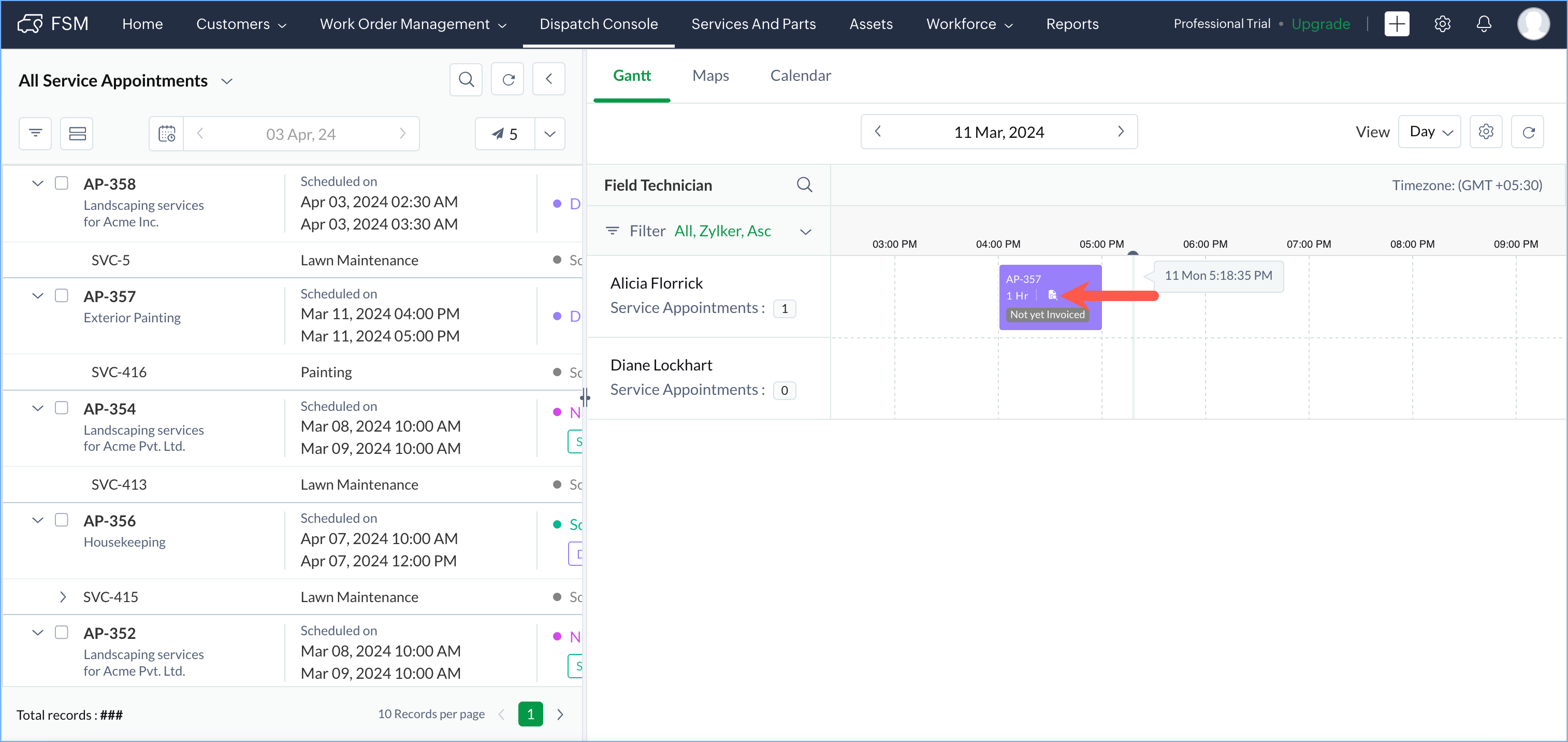
Task: Refresh the service appointments list
Action: tap(507, 79)
